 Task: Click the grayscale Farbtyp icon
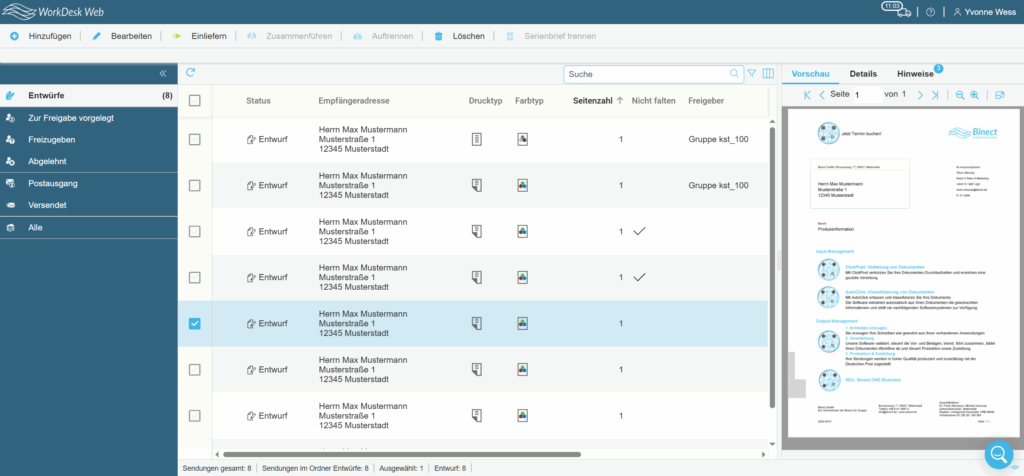point(522,140)
